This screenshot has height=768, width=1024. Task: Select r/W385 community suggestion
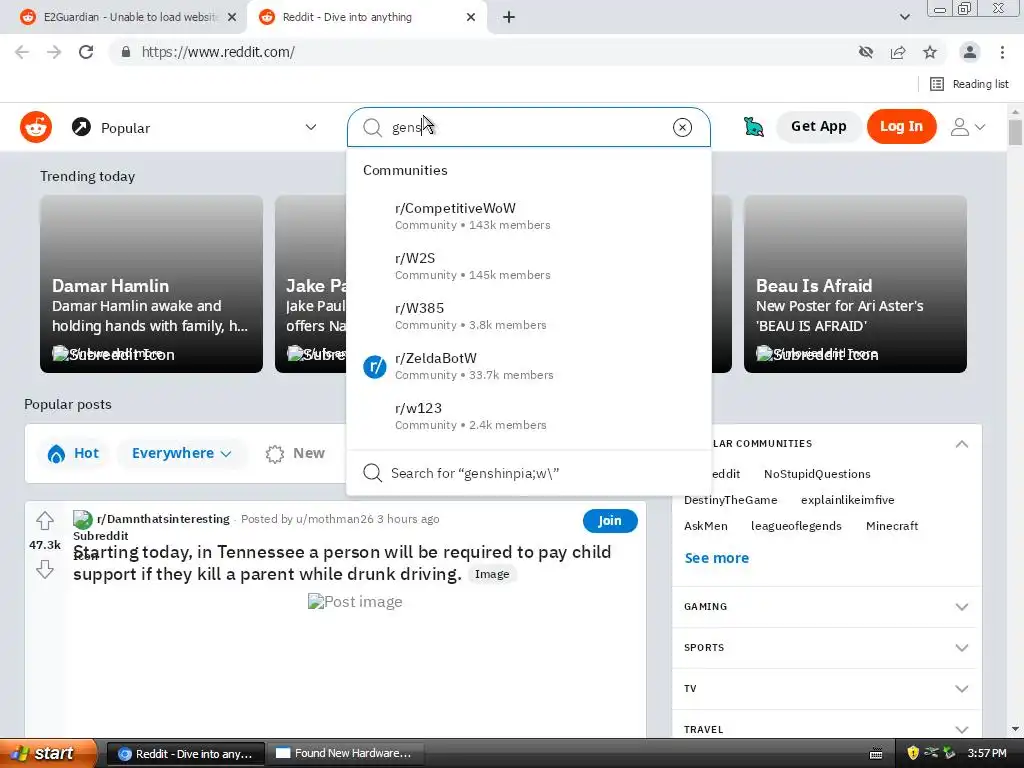(x=528, y=316)
